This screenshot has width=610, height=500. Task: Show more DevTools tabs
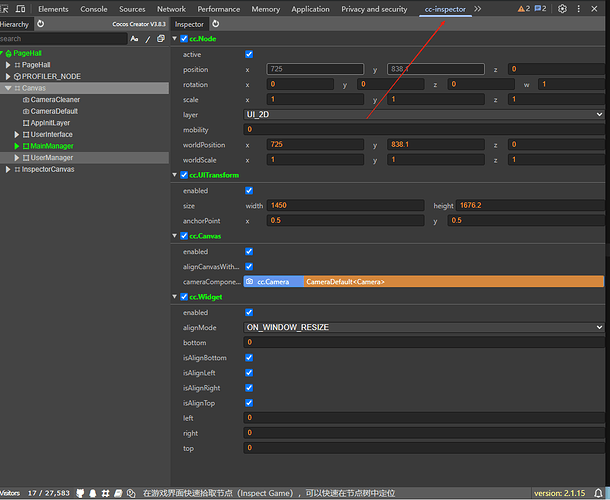pos(478,9)
